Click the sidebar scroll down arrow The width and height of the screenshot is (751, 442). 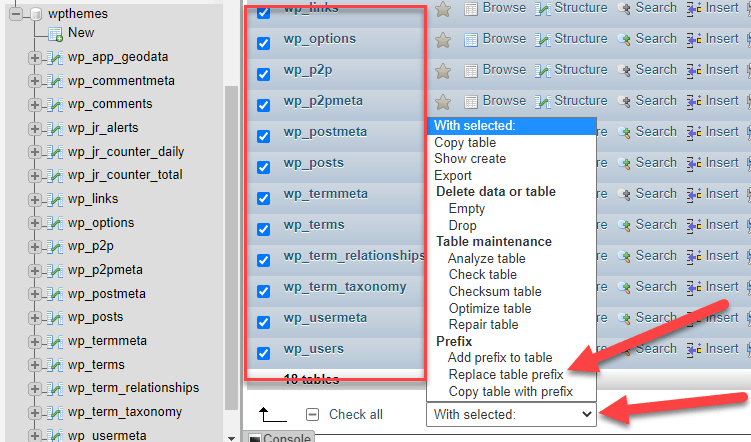tap(231, 438)
